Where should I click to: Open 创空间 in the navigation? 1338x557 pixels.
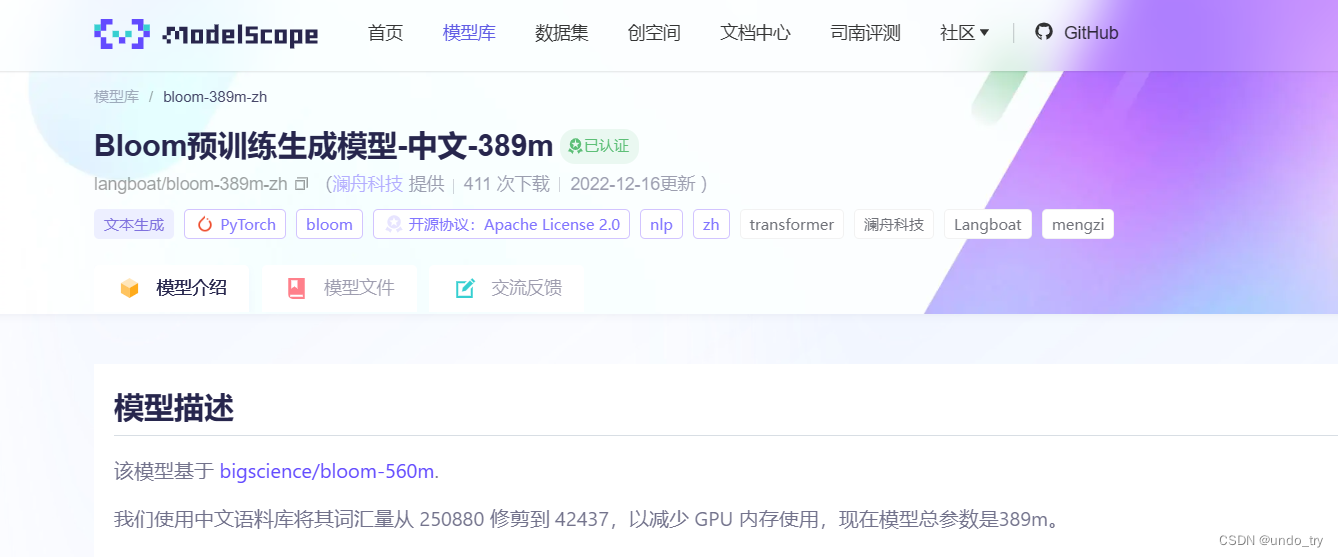tap(654, 33)
